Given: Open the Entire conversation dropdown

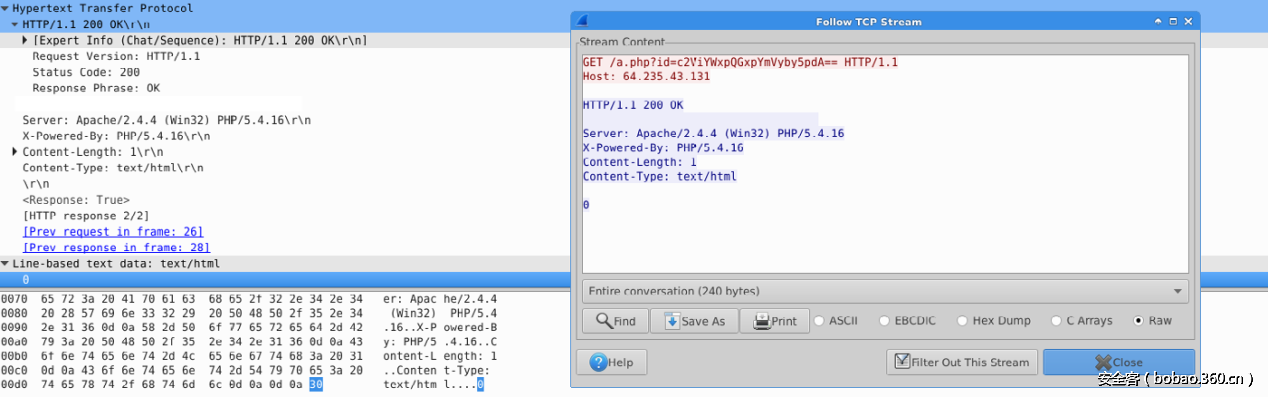Looking at the screenshot, I should point(884,291).
